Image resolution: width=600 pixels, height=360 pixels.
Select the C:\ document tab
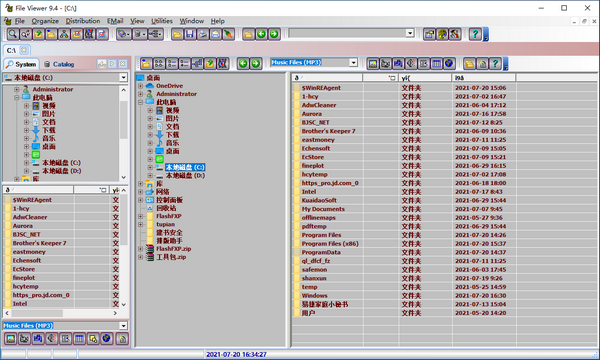(x=16, y=50)
